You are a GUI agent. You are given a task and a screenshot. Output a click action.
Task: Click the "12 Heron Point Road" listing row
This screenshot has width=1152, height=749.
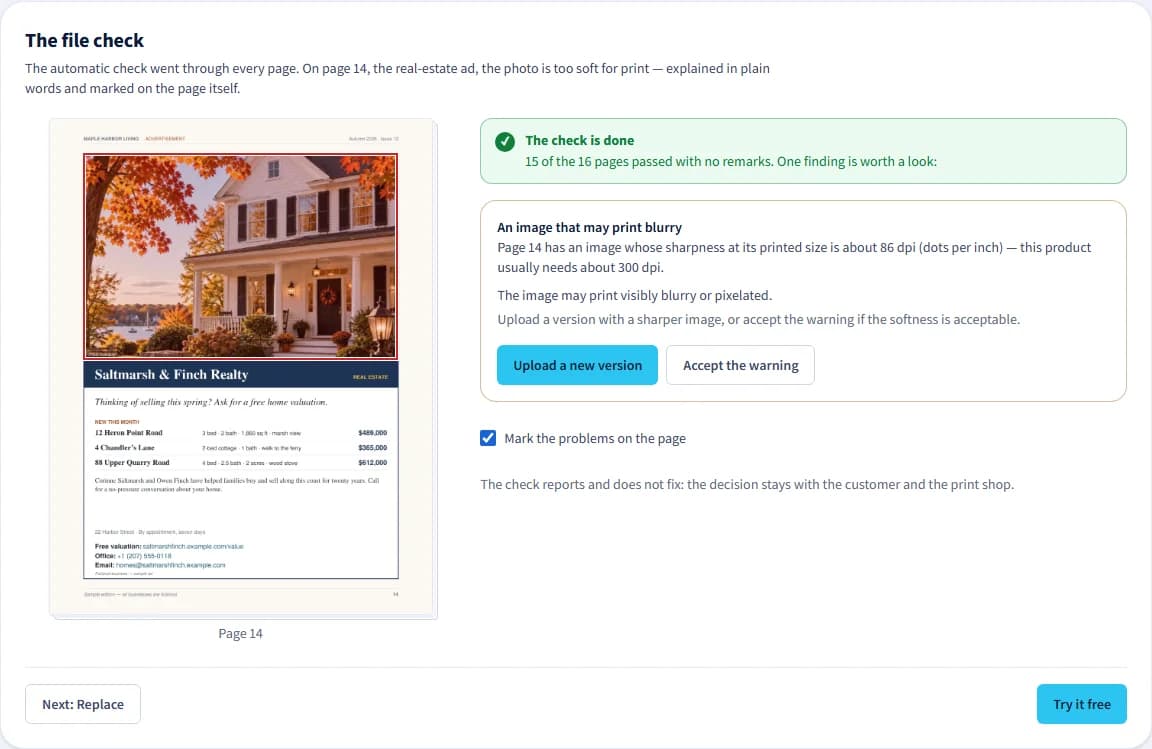click(x=240, y=433)
